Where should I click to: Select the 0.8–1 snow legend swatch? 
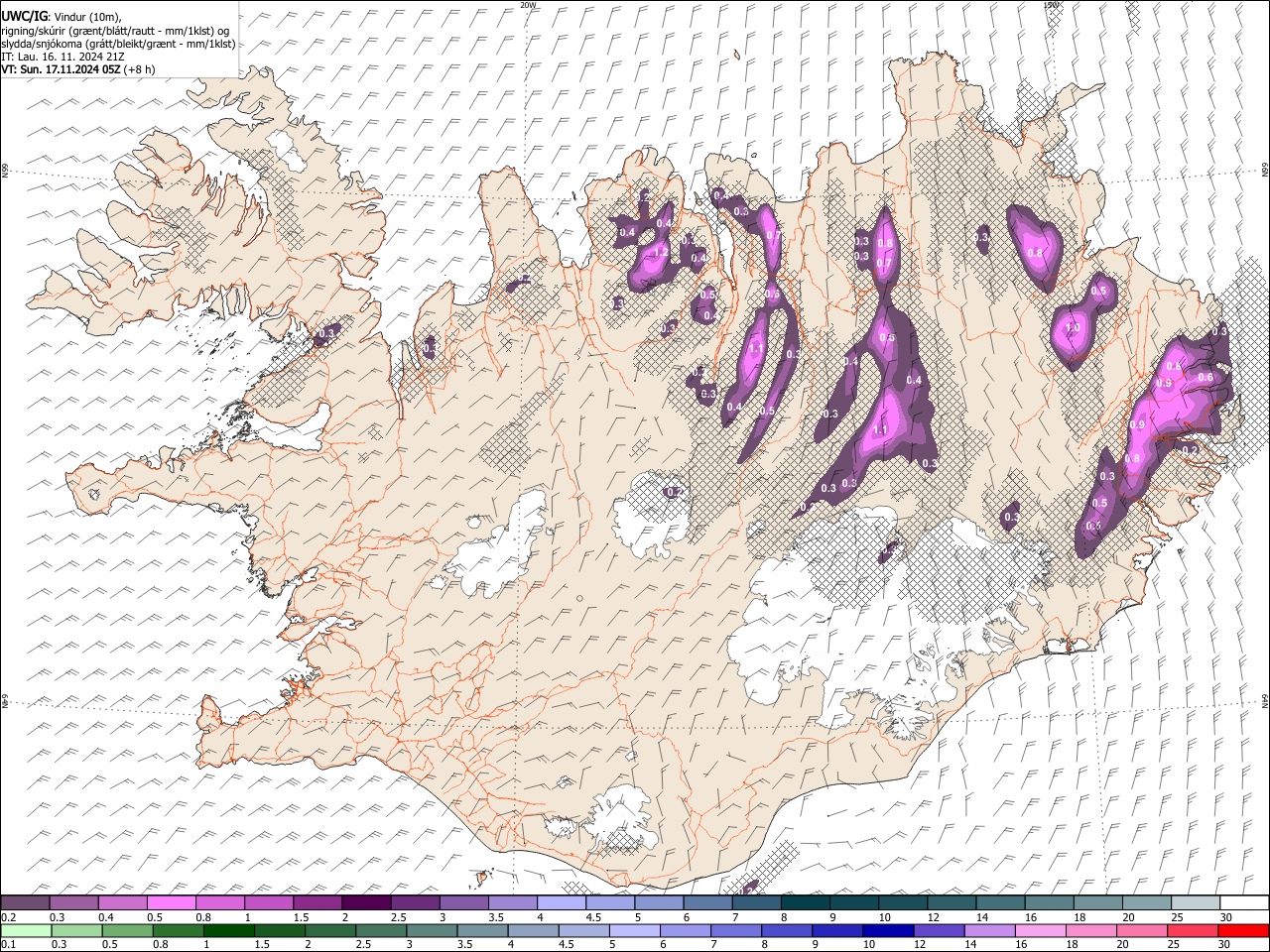click(219, 902)
